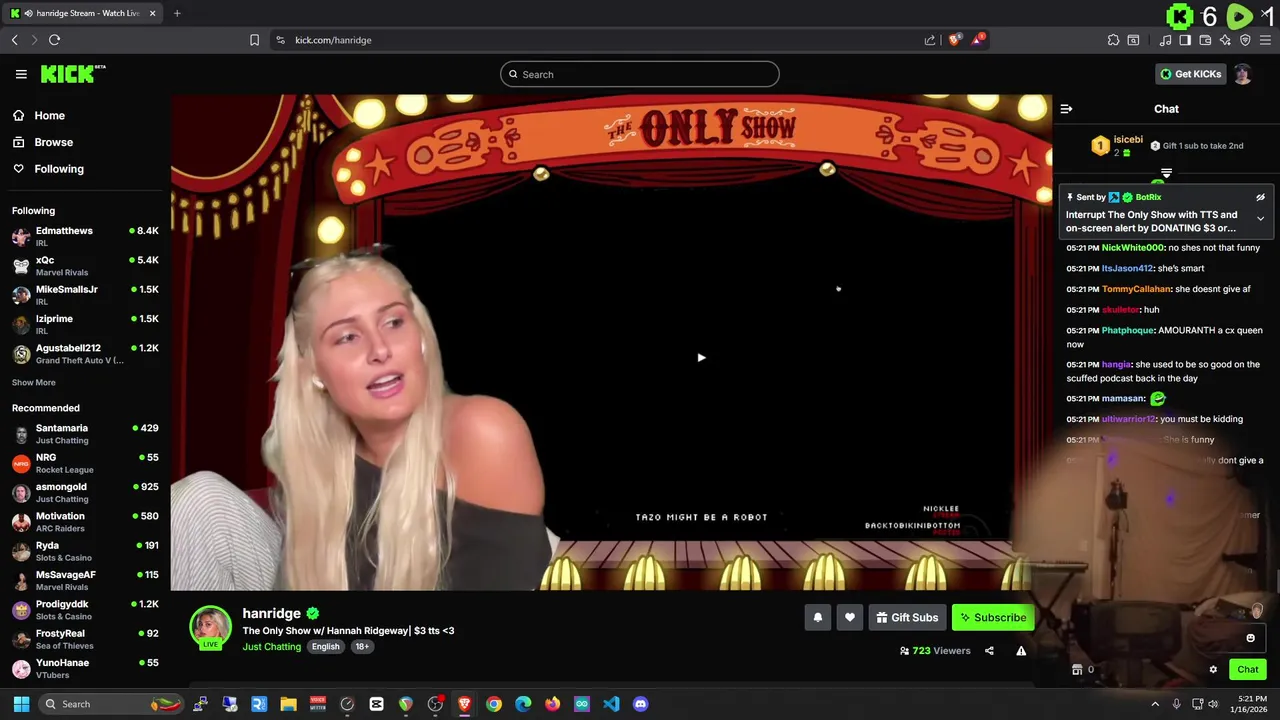The image size is (1280, 720).
Task: Collapse the chat panel arrow icon
Action: 1066,109
